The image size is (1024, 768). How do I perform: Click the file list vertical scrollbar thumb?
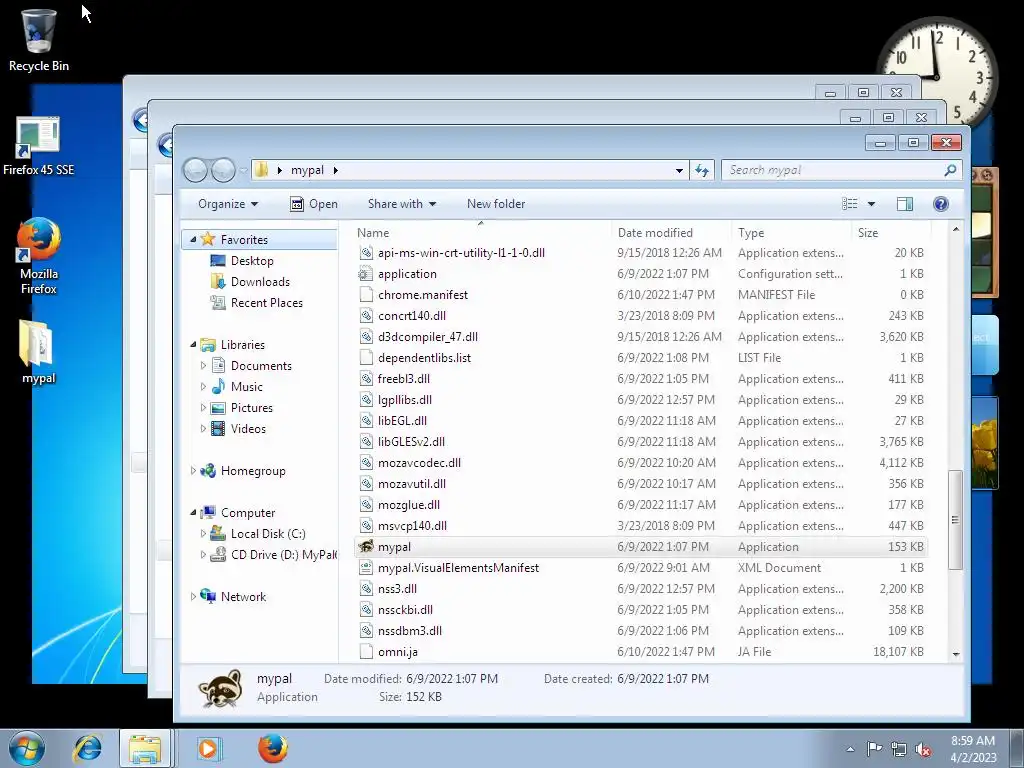[x=955, y=520]
